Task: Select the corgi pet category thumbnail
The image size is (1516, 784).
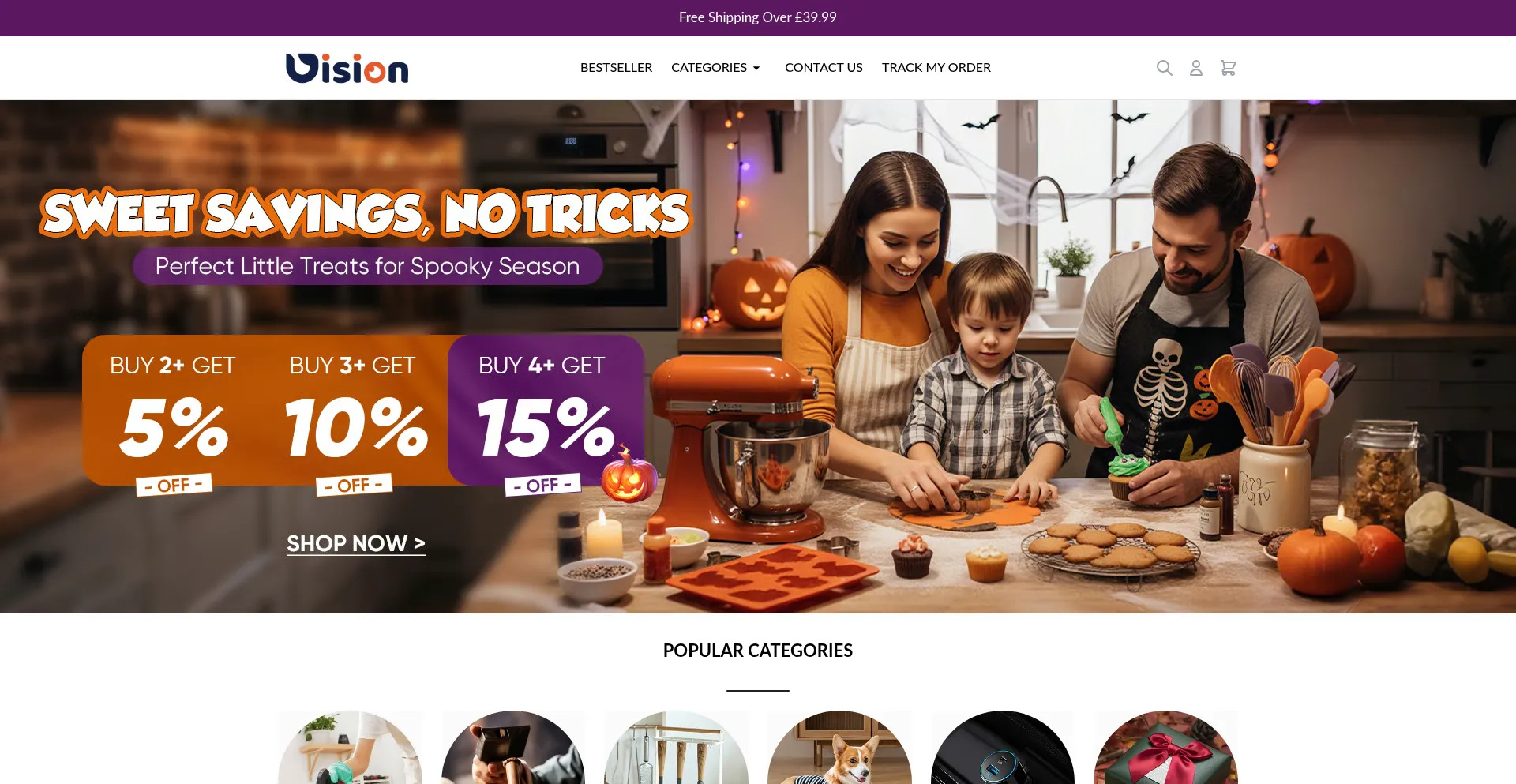Action: (839, 747)
